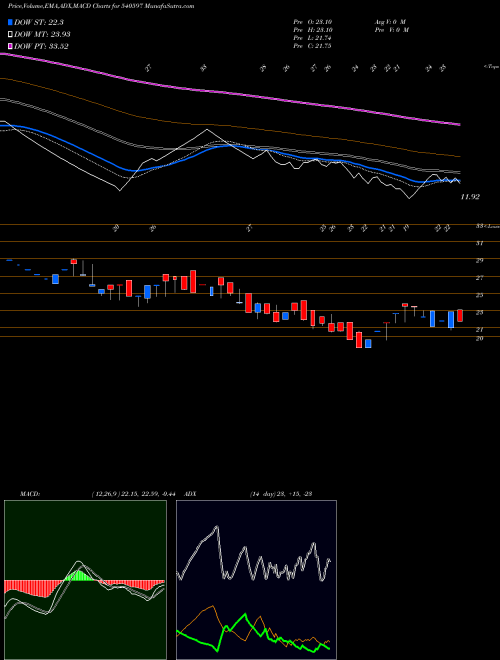
Task: Click the 11.92 value label on EMA chart
Action: coord(470,197)
